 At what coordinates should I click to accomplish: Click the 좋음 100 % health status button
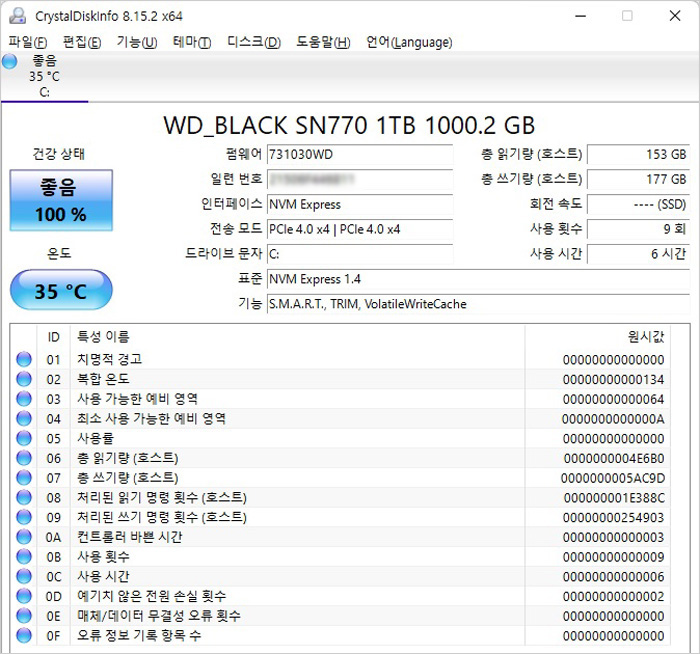coord(61,200)
